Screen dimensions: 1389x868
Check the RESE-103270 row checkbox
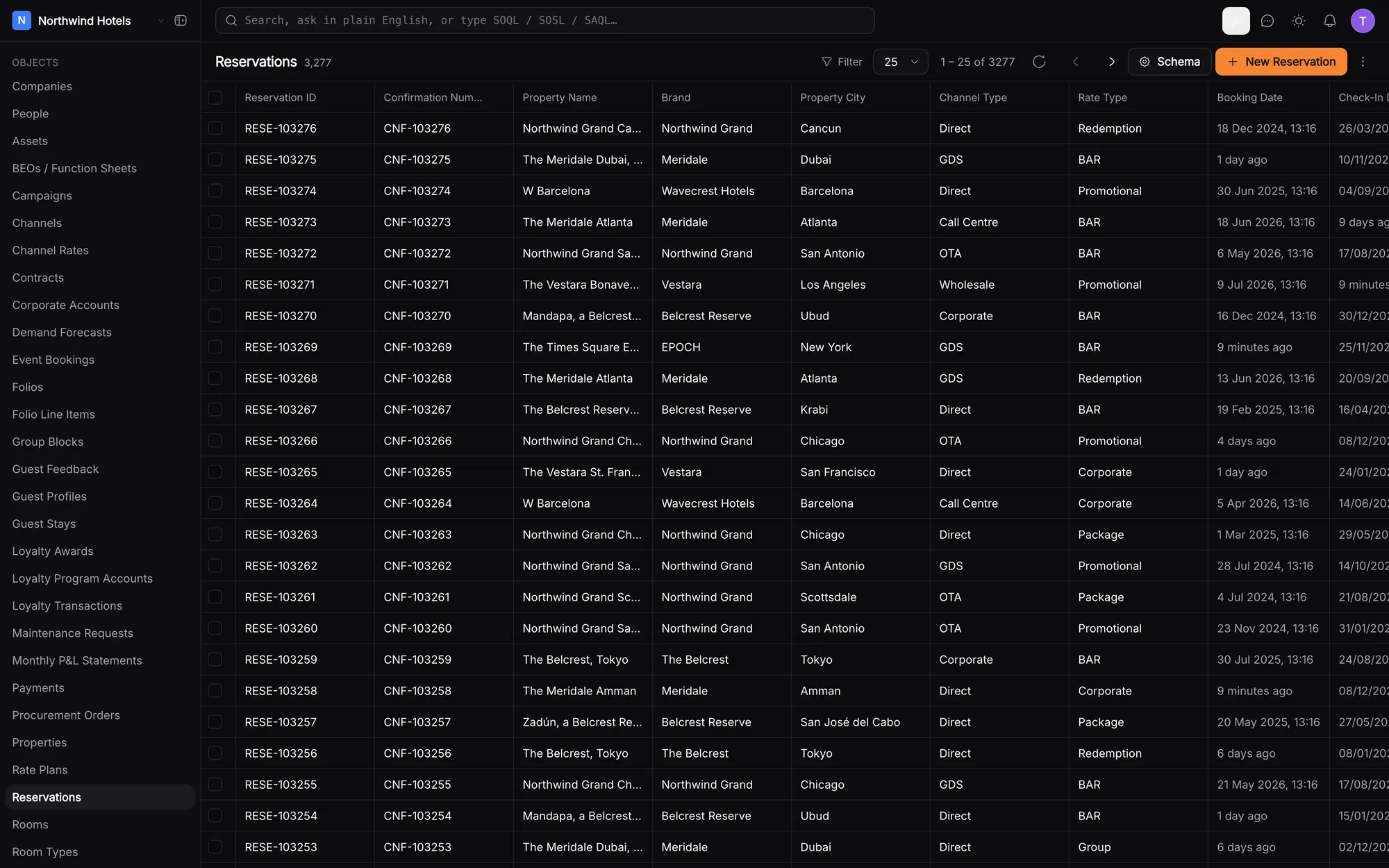[215, 316]
